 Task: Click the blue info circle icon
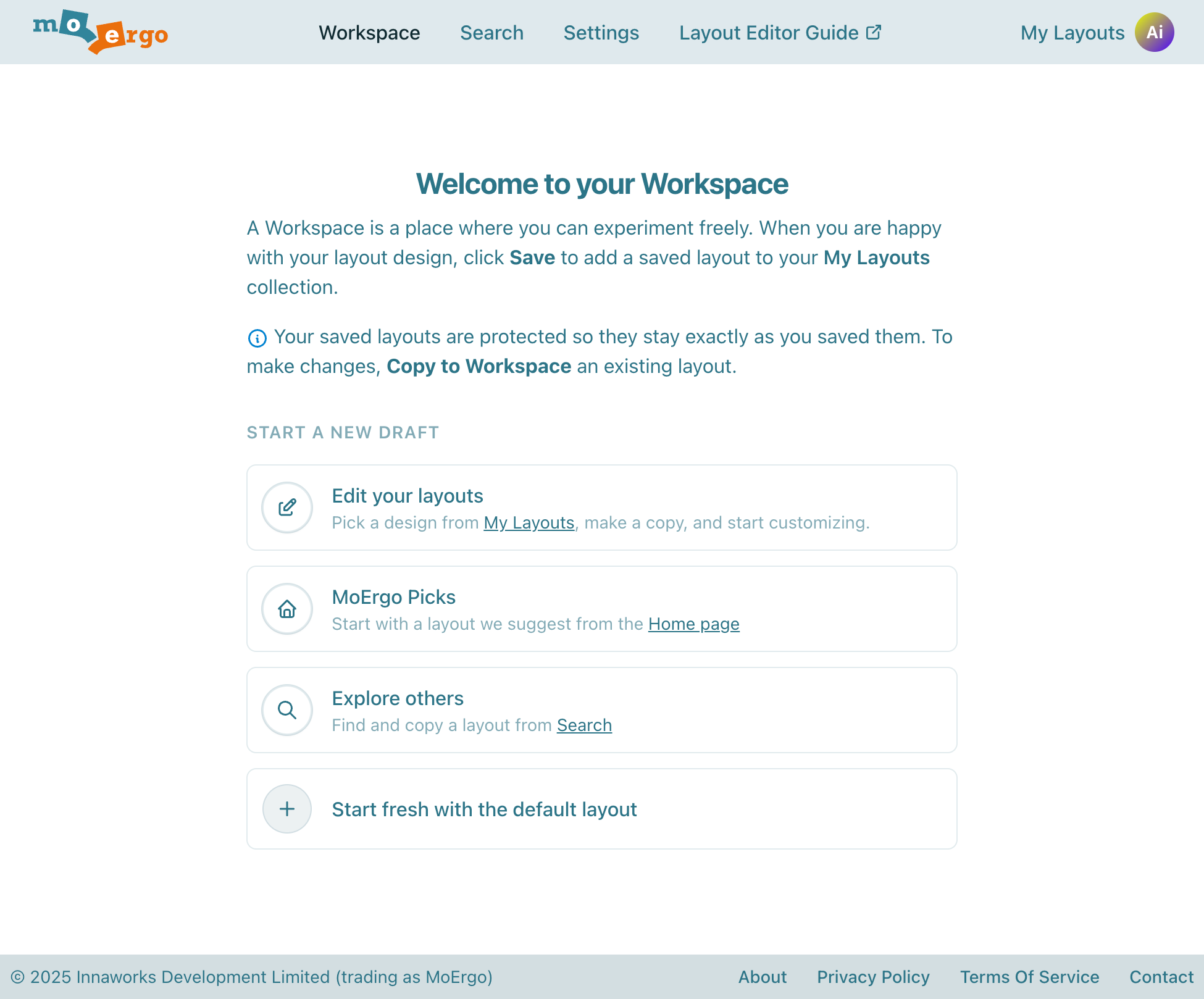(257, 338)
